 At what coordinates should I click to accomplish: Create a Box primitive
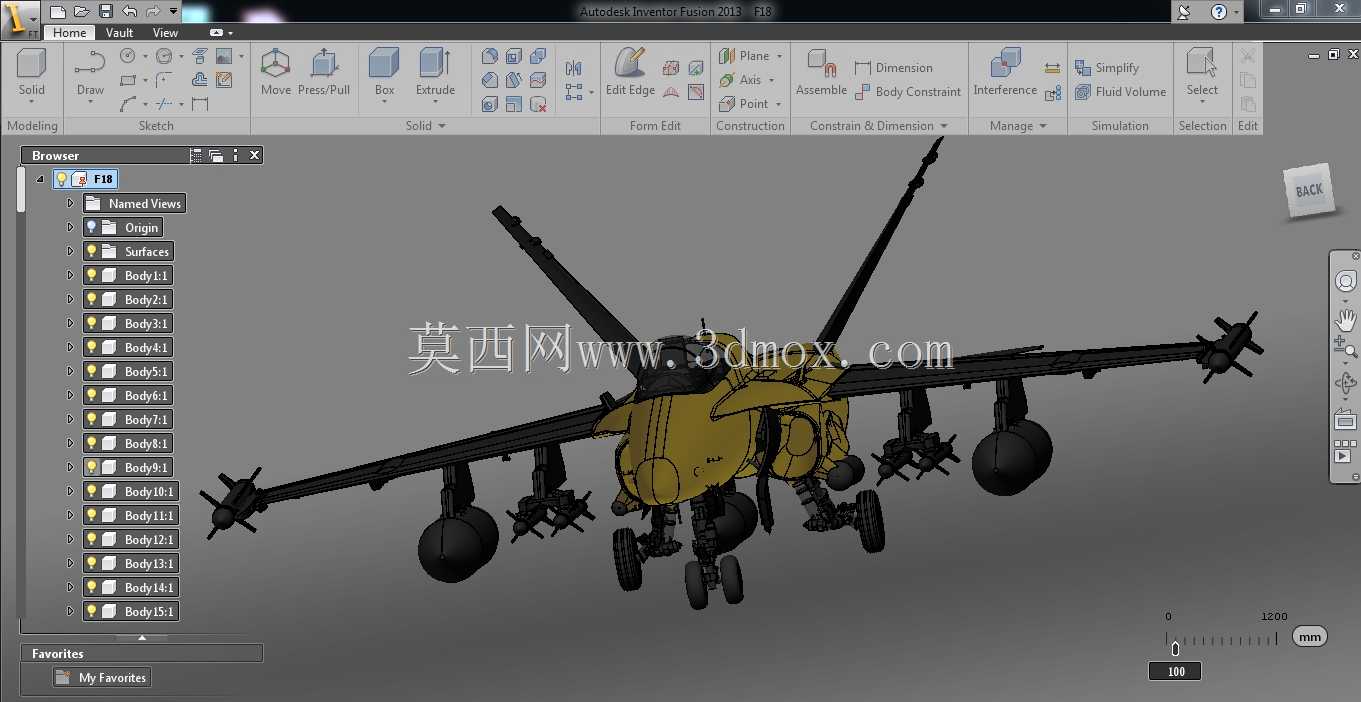384,73
